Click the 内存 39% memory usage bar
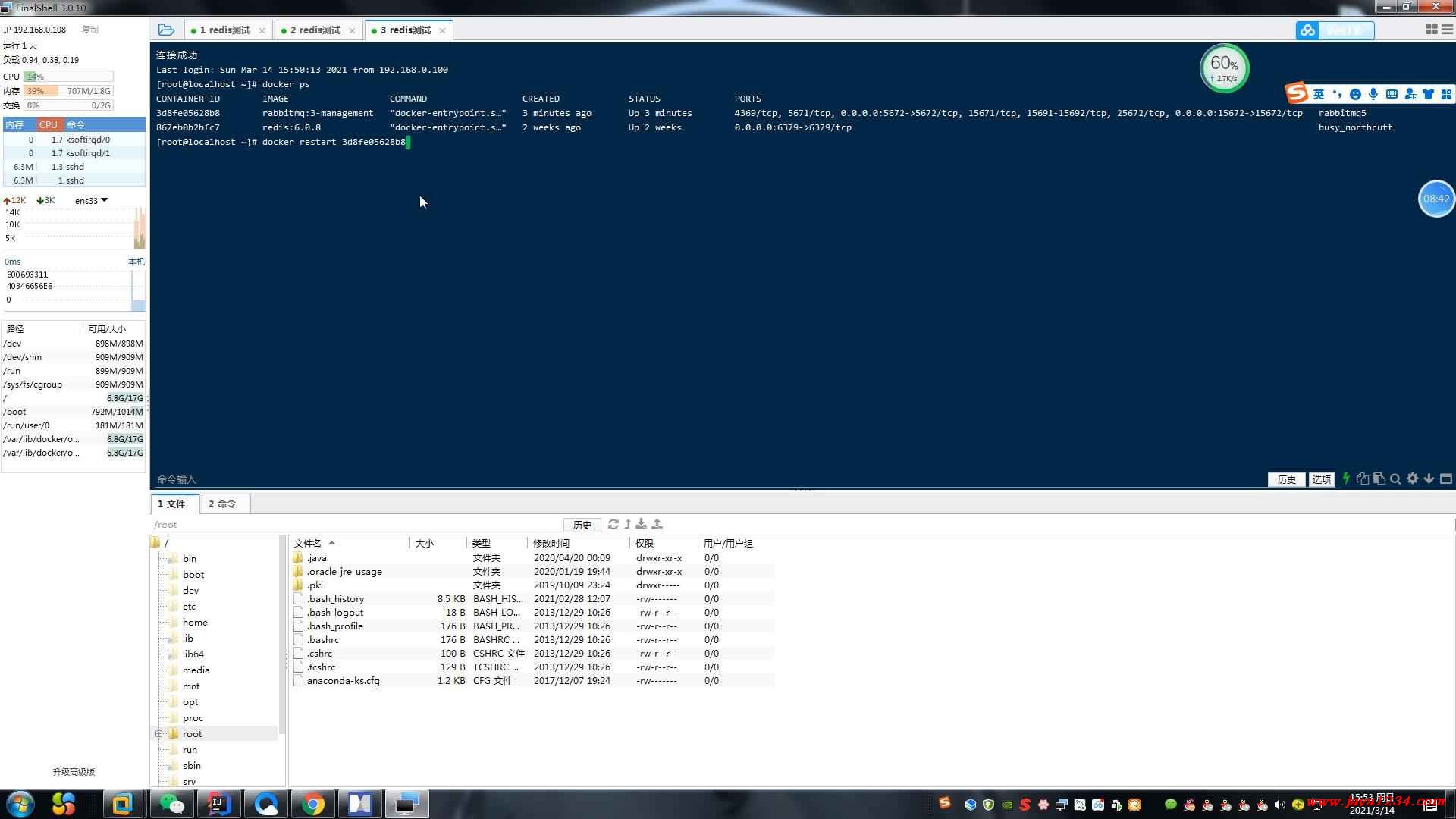 coord(68,91)
